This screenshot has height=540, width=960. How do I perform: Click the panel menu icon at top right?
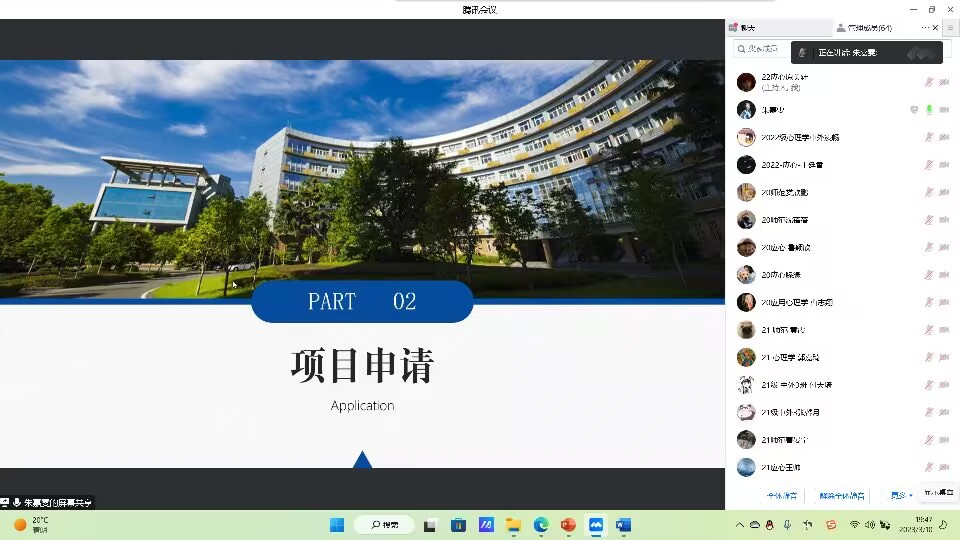pos(949,28)
